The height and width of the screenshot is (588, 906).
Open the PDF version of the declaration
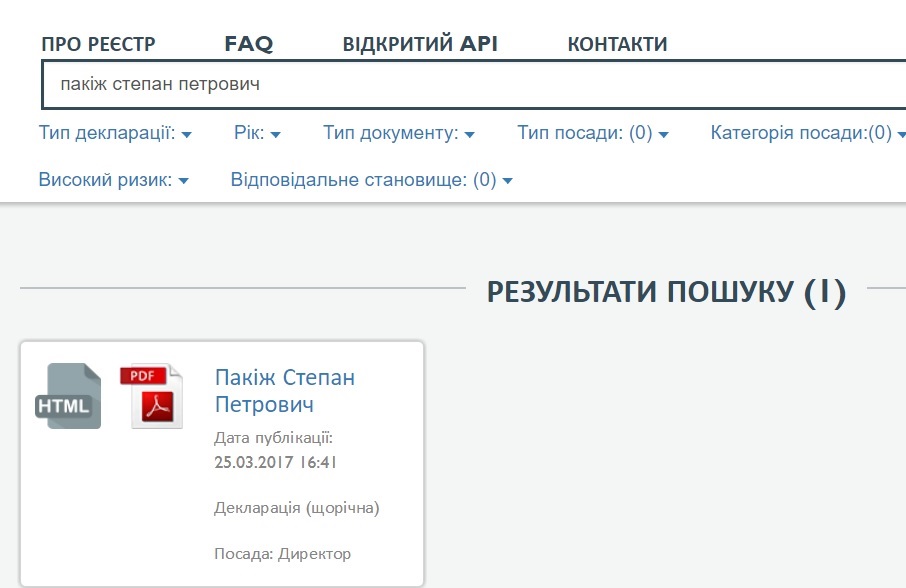[151, 396]
